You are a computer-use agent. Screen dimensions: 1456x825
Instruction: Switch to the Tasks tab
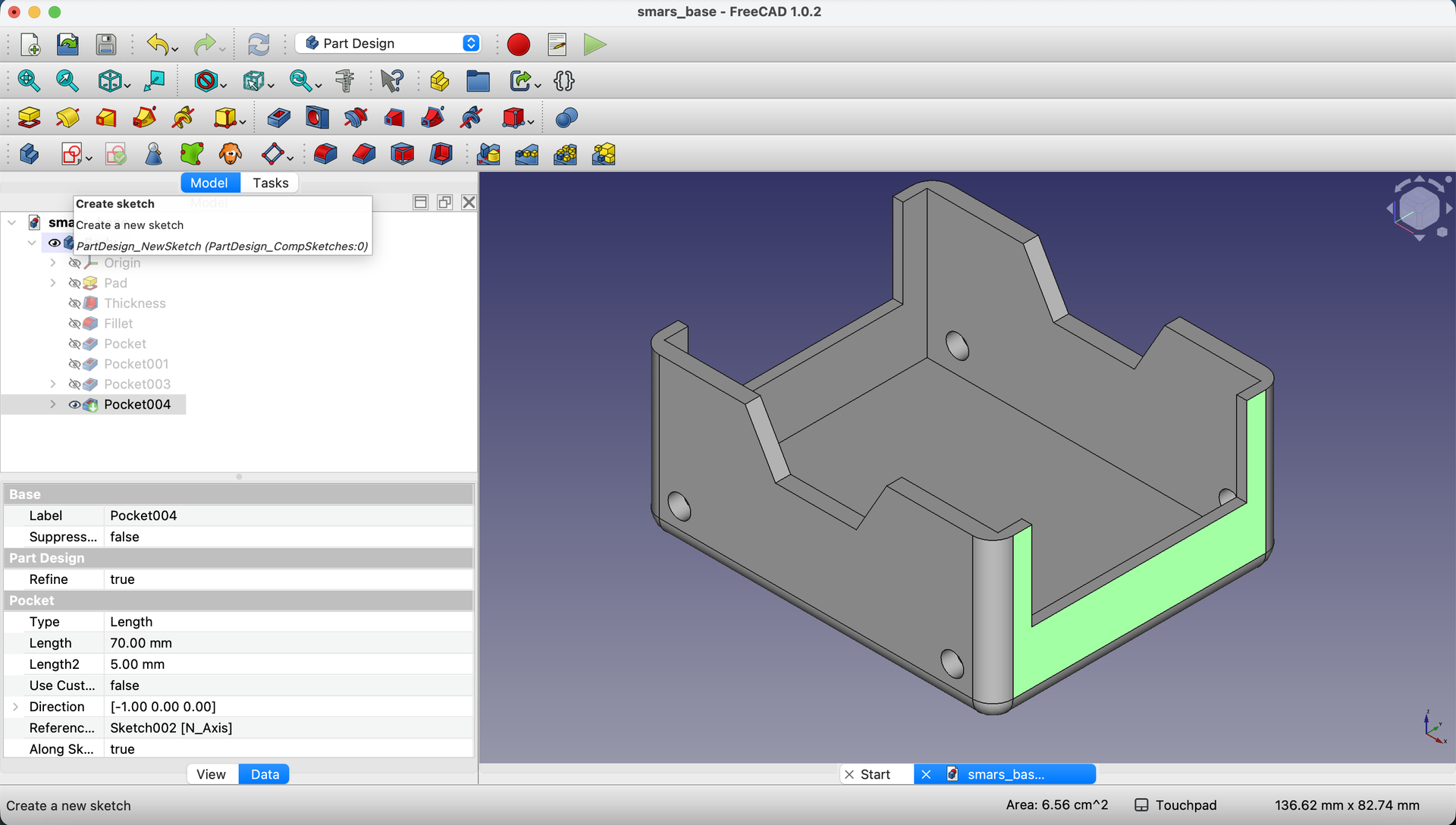click(270, 183)
